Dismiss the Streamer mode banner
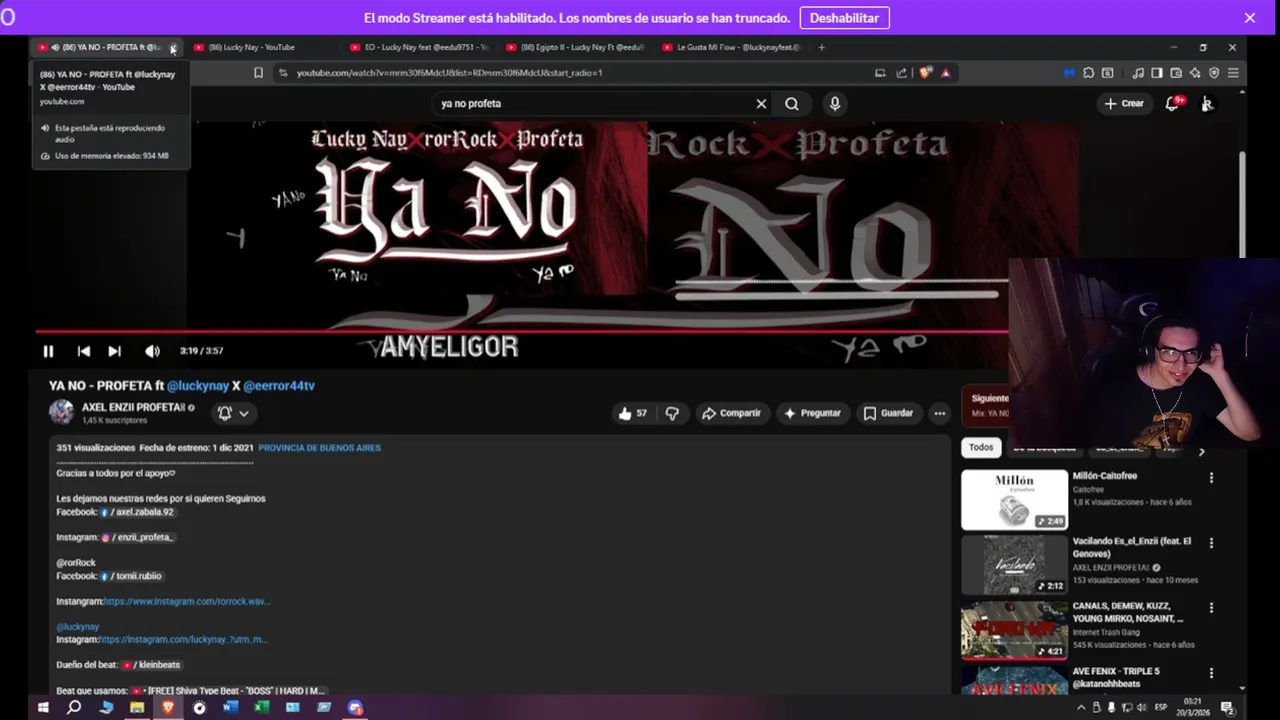The image size is (1280, 720). [x=1250, y=18]
